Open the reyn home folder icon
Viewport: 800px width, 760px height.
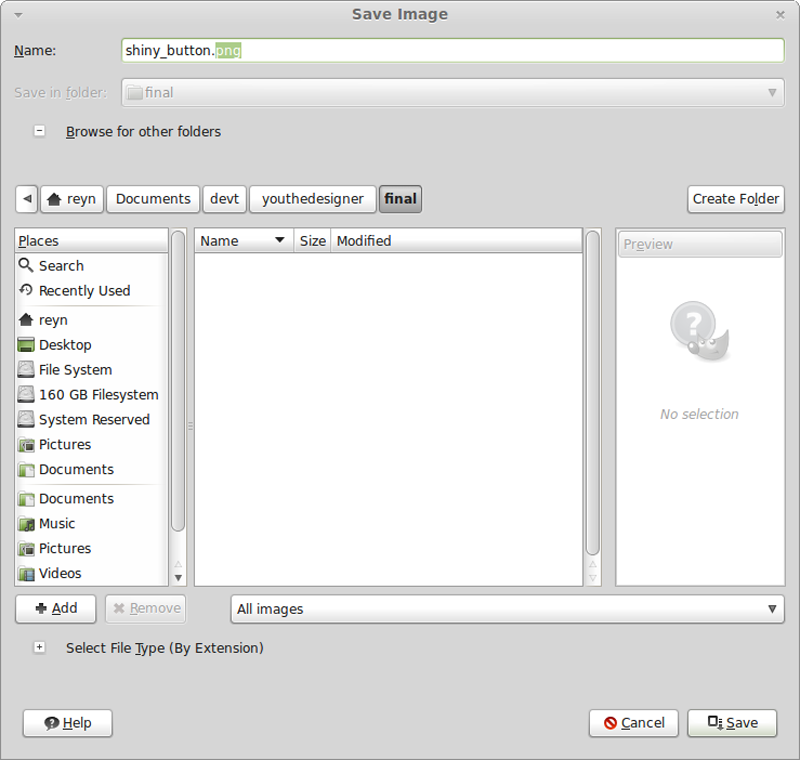(26, 319)
